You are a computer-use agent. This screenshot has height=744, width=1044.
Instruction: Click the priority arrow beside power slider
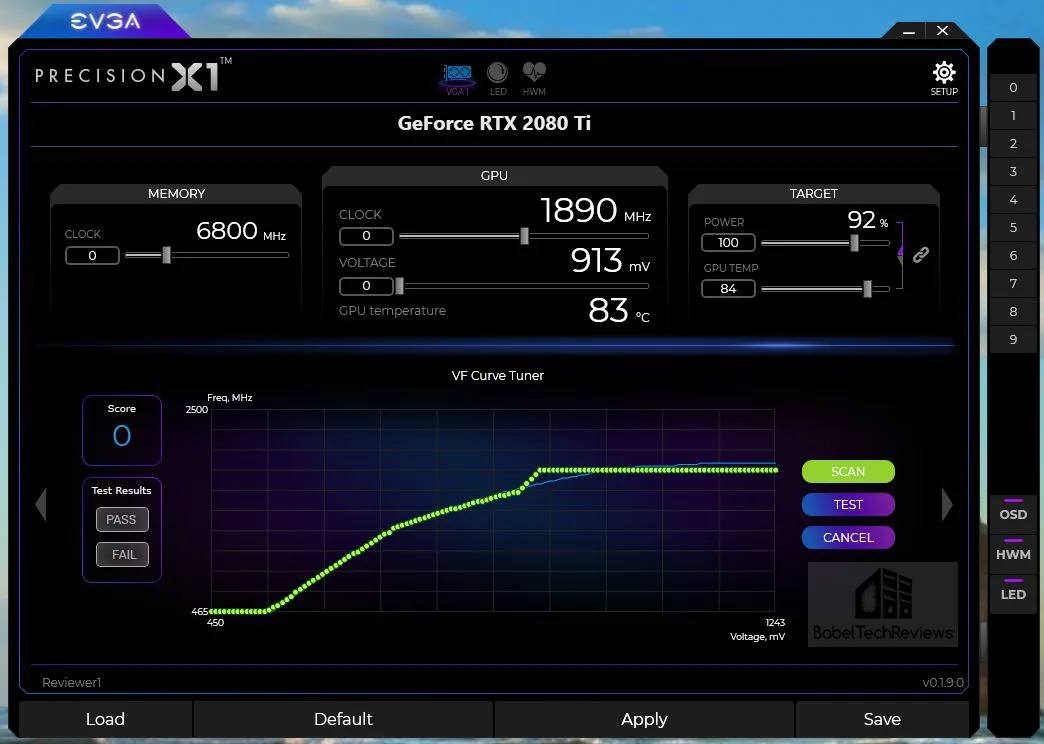pos(900,251)
